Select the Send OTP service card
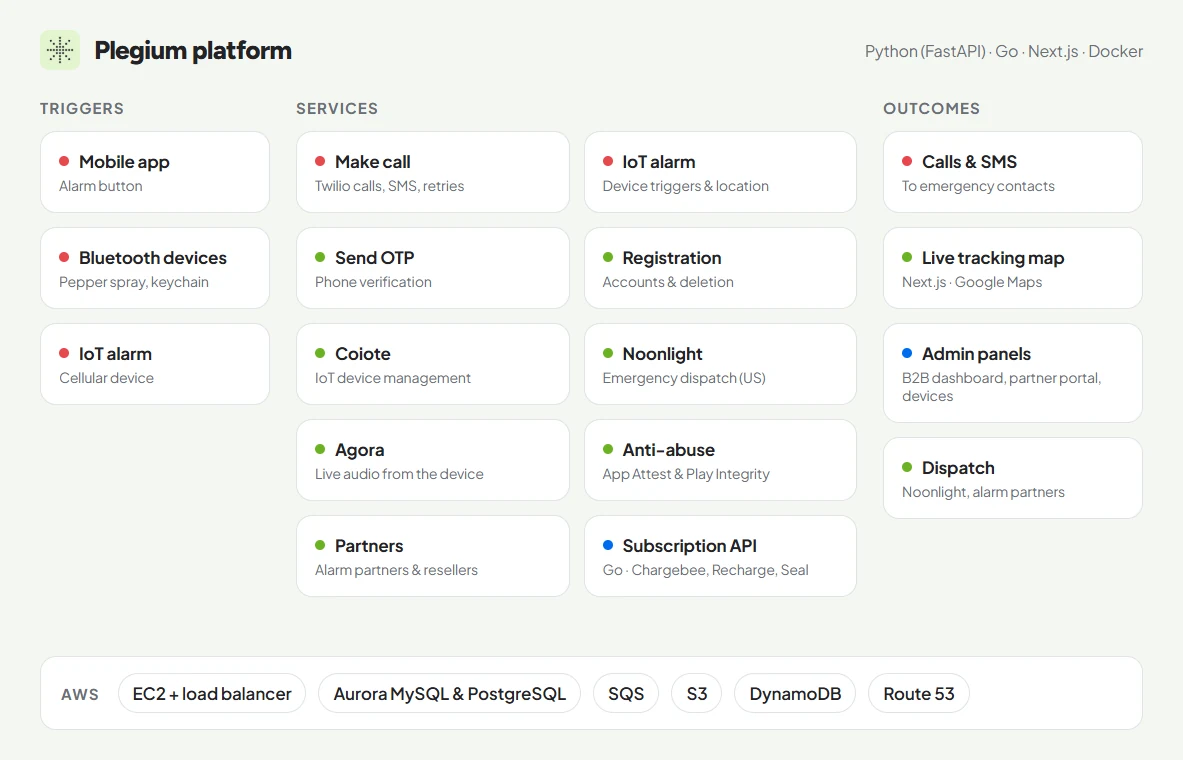 [x=433, y=268]
